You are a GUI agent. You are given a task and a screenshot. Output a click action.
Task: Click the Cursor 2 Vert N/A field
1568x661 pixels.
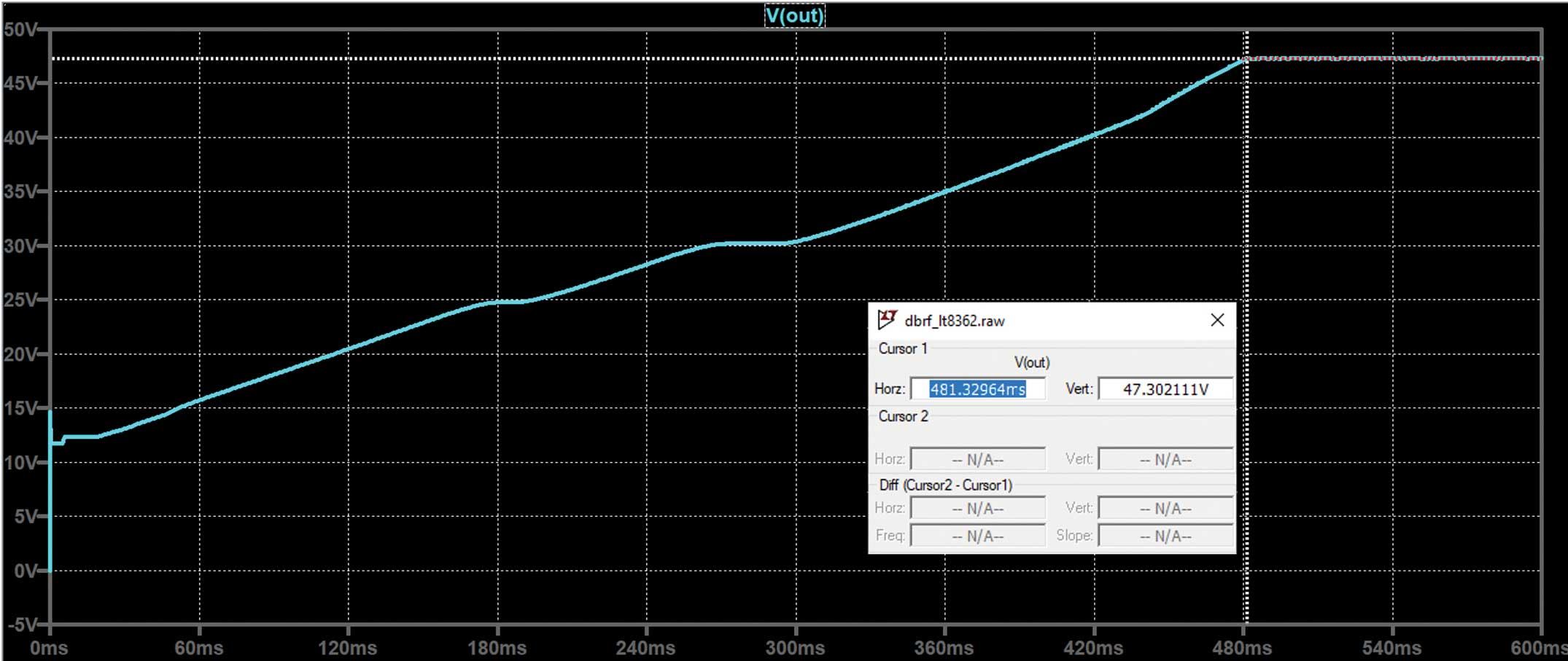tap(1164, 458)
